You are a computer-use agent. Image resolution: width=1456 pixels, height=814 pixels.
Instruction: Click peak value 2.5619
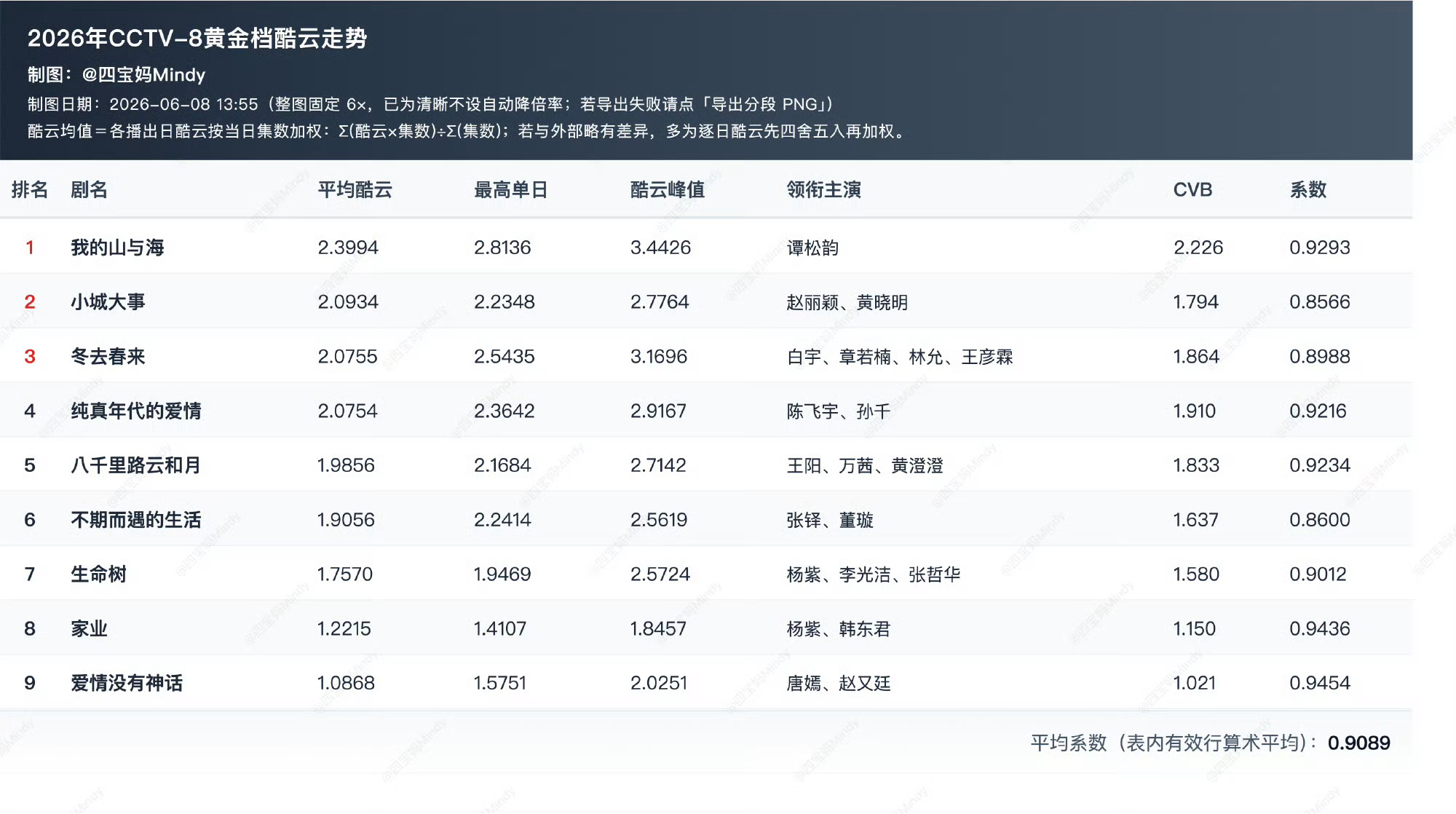pos(659,520)
